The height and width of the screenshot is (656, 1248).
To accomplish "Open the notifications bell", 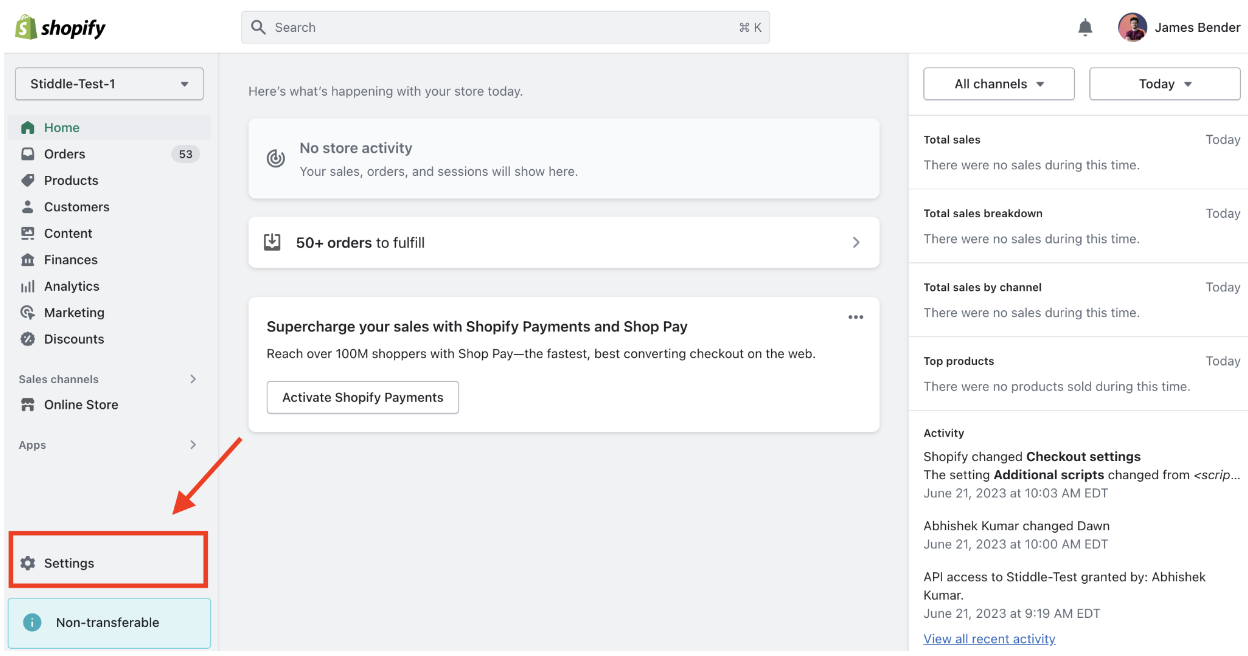I will [1085, 28].
